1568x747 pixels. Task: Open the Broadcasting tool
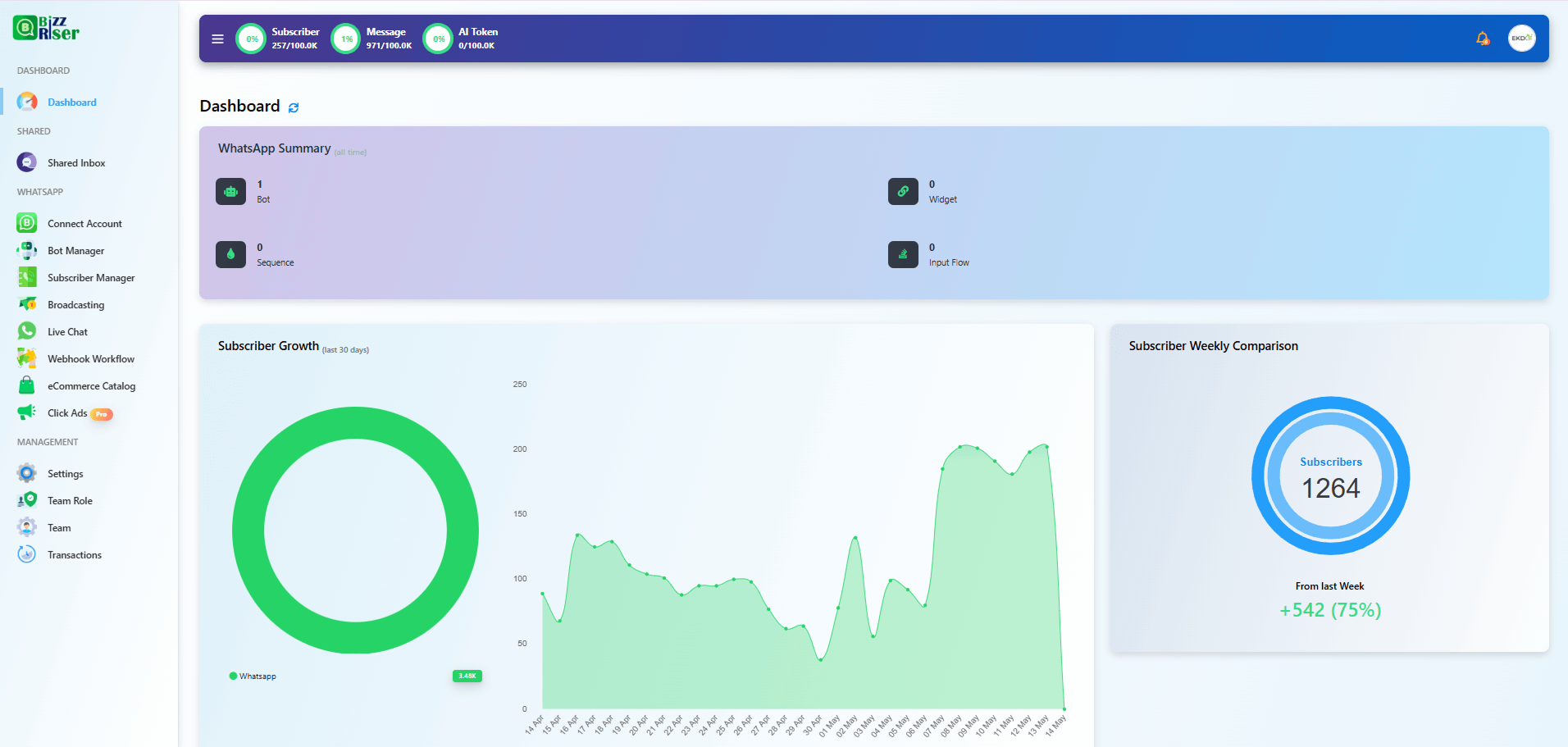[75, 304]
